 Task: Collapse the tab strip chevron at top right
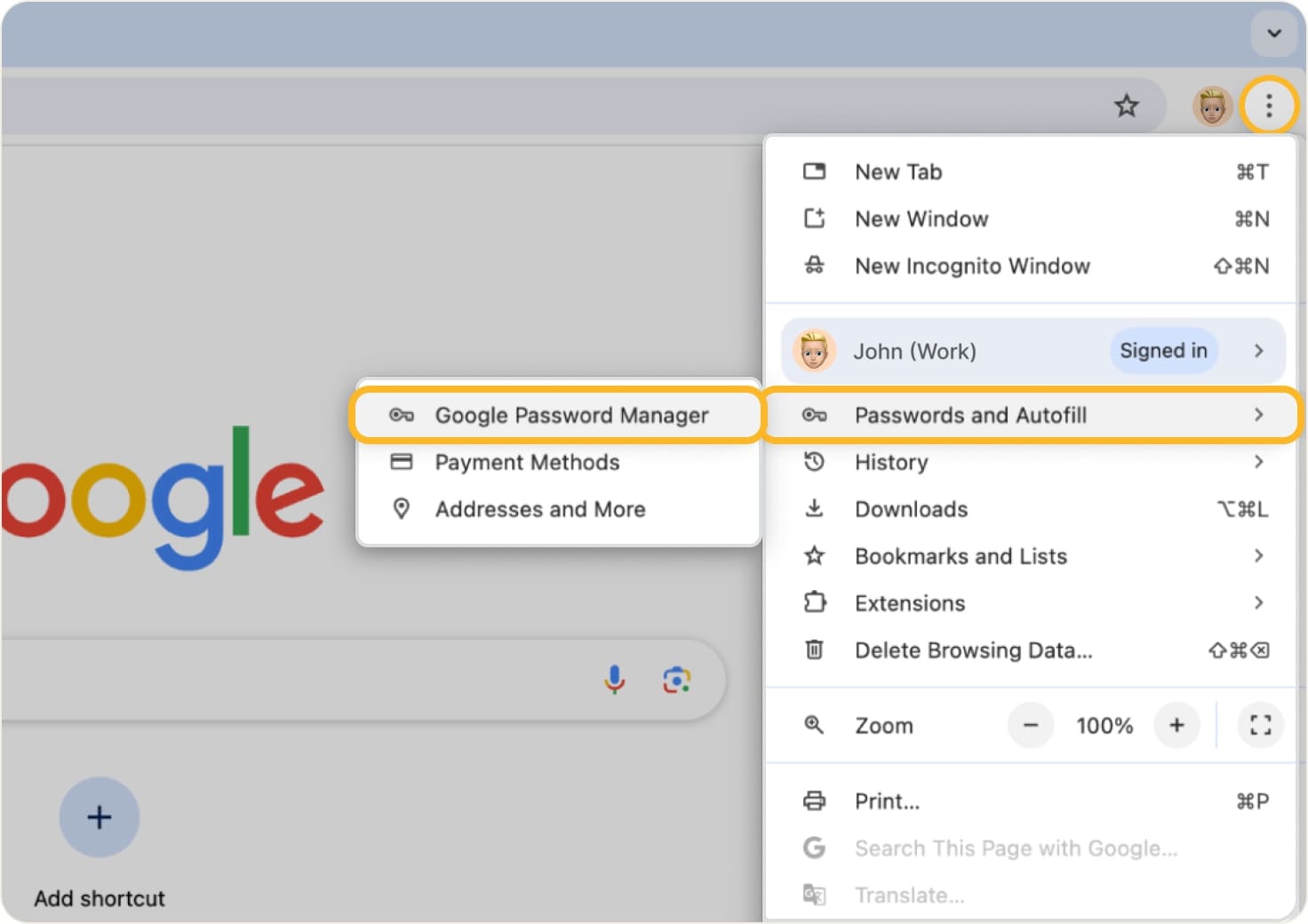[1272, 34]
